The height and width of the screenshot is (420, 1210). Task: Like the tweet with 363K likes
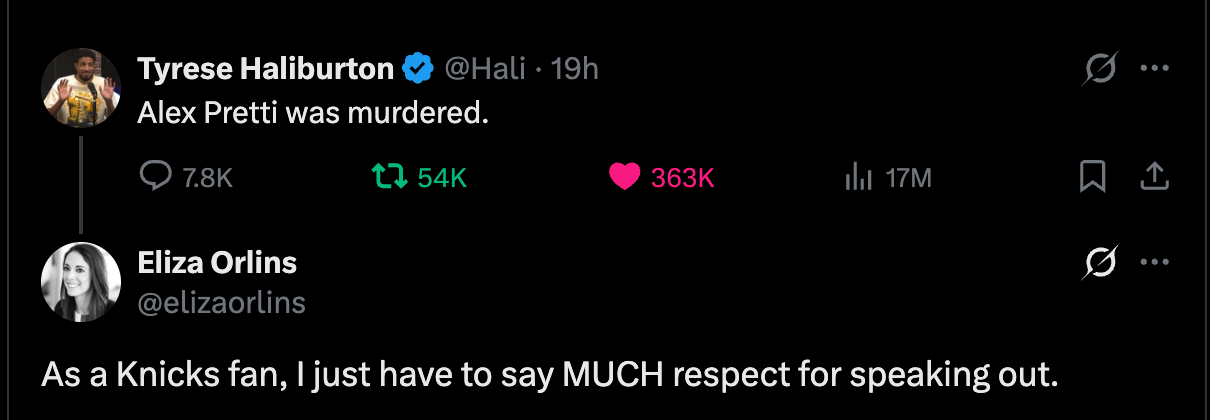pyautogui.click(x=624, y=178)
